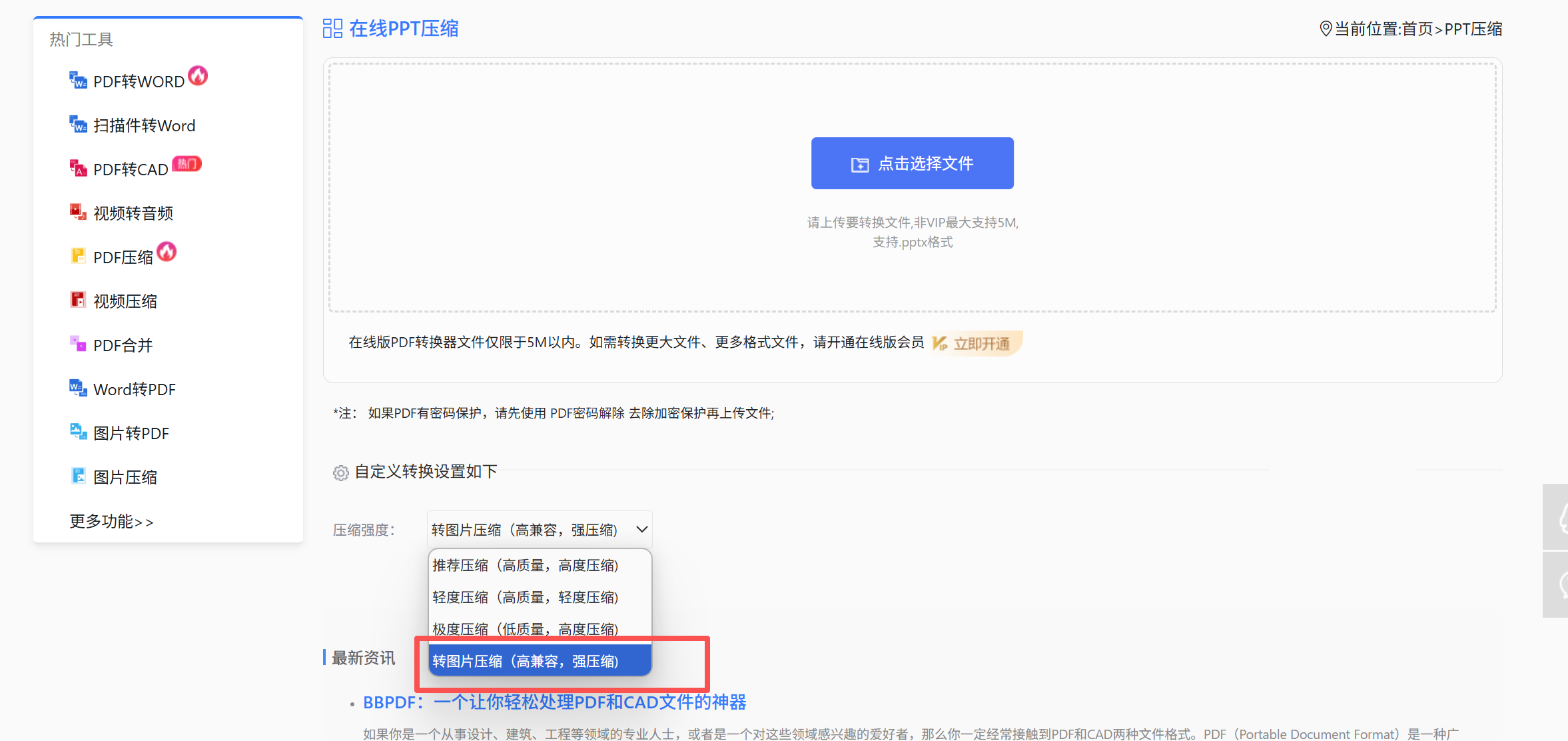Open the 压缩强度 dropdown box

526,530
